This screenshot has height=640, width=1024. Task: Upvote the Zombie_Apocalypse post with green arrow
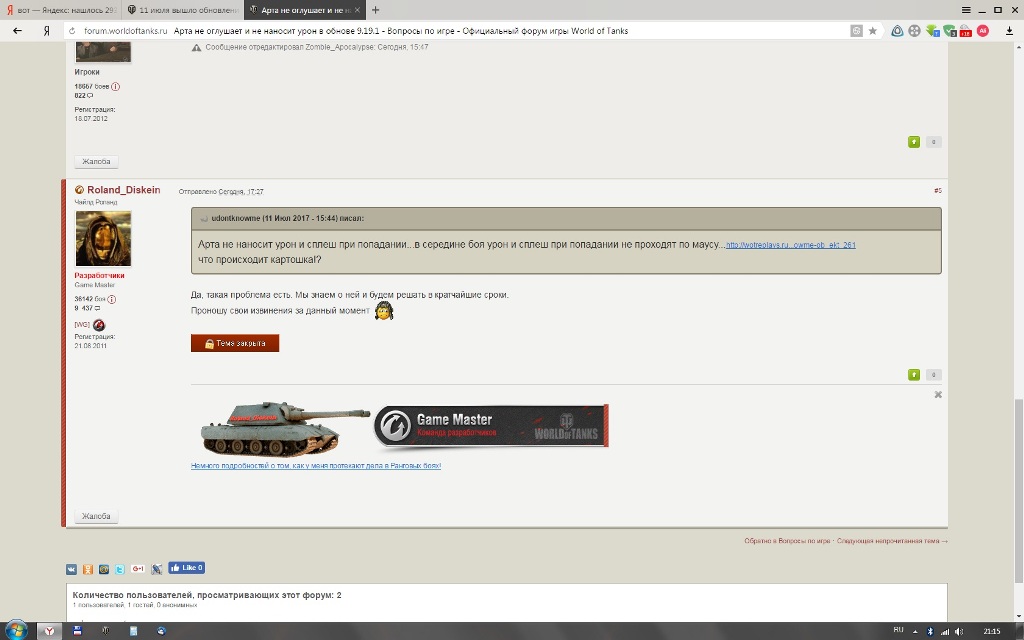(x=914, y=142)
